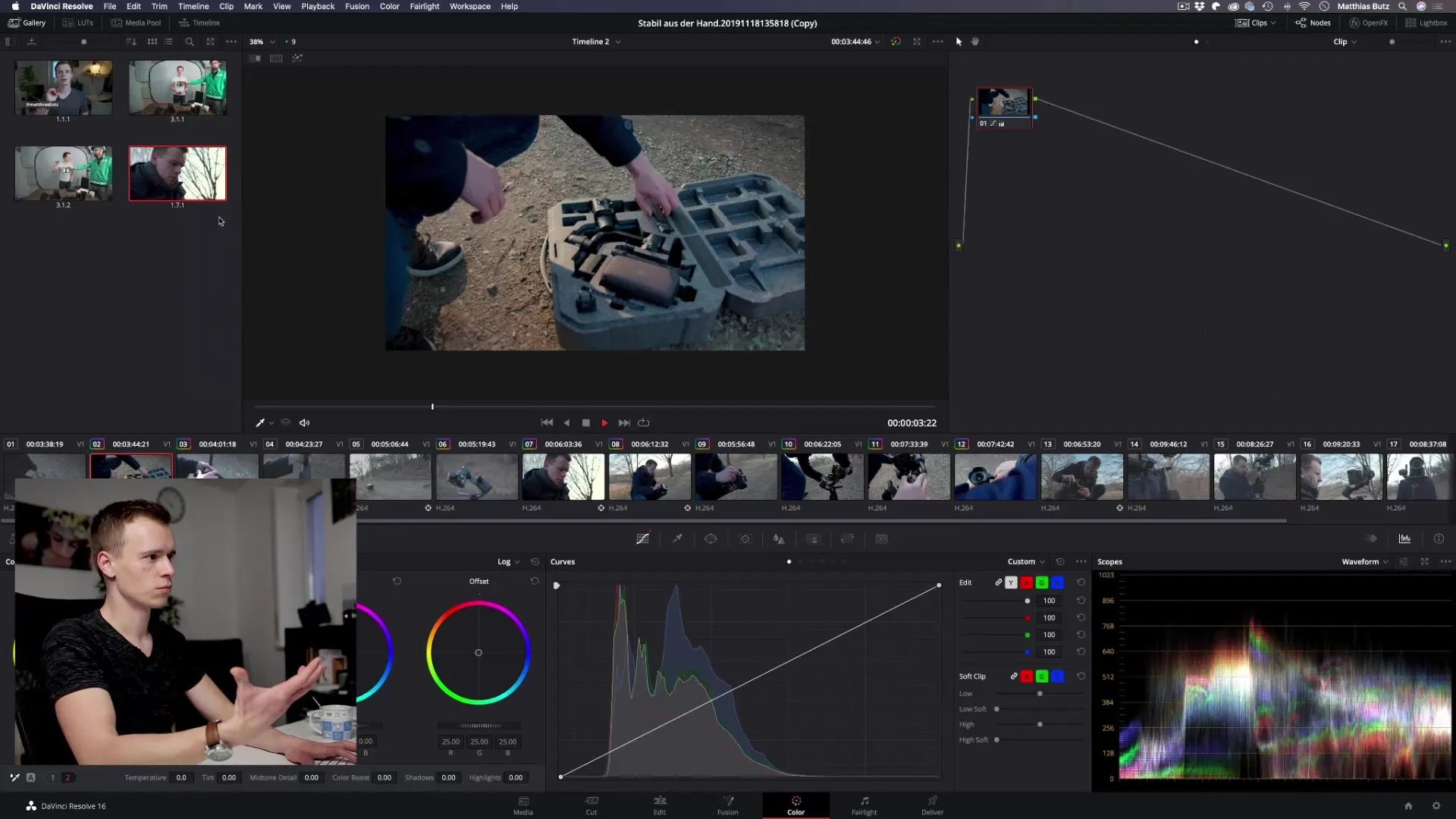Toggle the blue curve edit channel
This screenshot has width=1456, height=819.
click(1057, 582)
